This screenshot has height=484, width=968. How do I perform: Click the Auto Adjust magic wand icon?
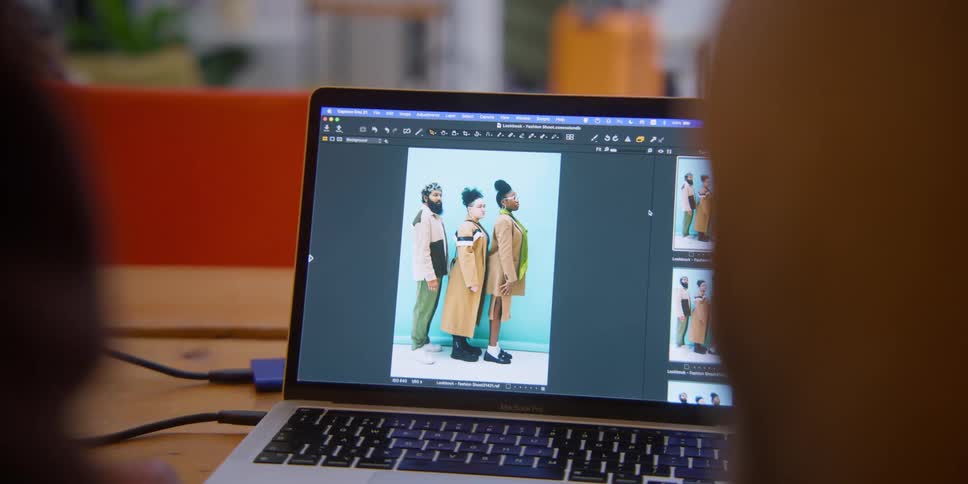(x=419, y=131)
